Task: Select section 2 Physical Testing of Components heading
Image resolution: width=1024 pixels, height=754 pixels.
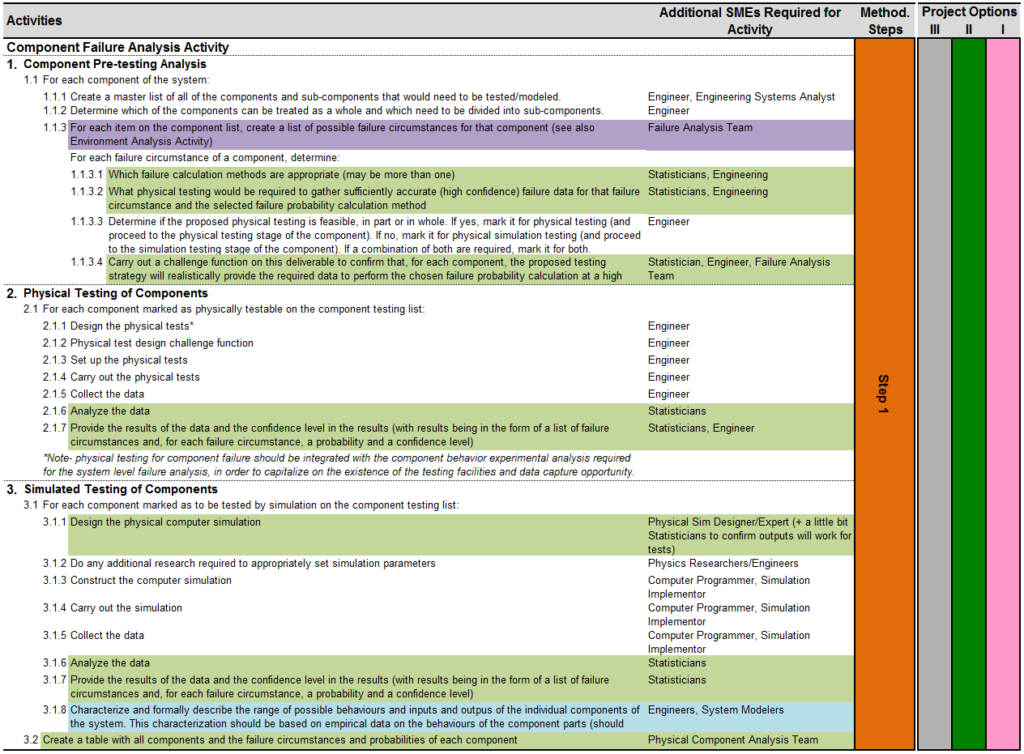Action: pos(115,293)
